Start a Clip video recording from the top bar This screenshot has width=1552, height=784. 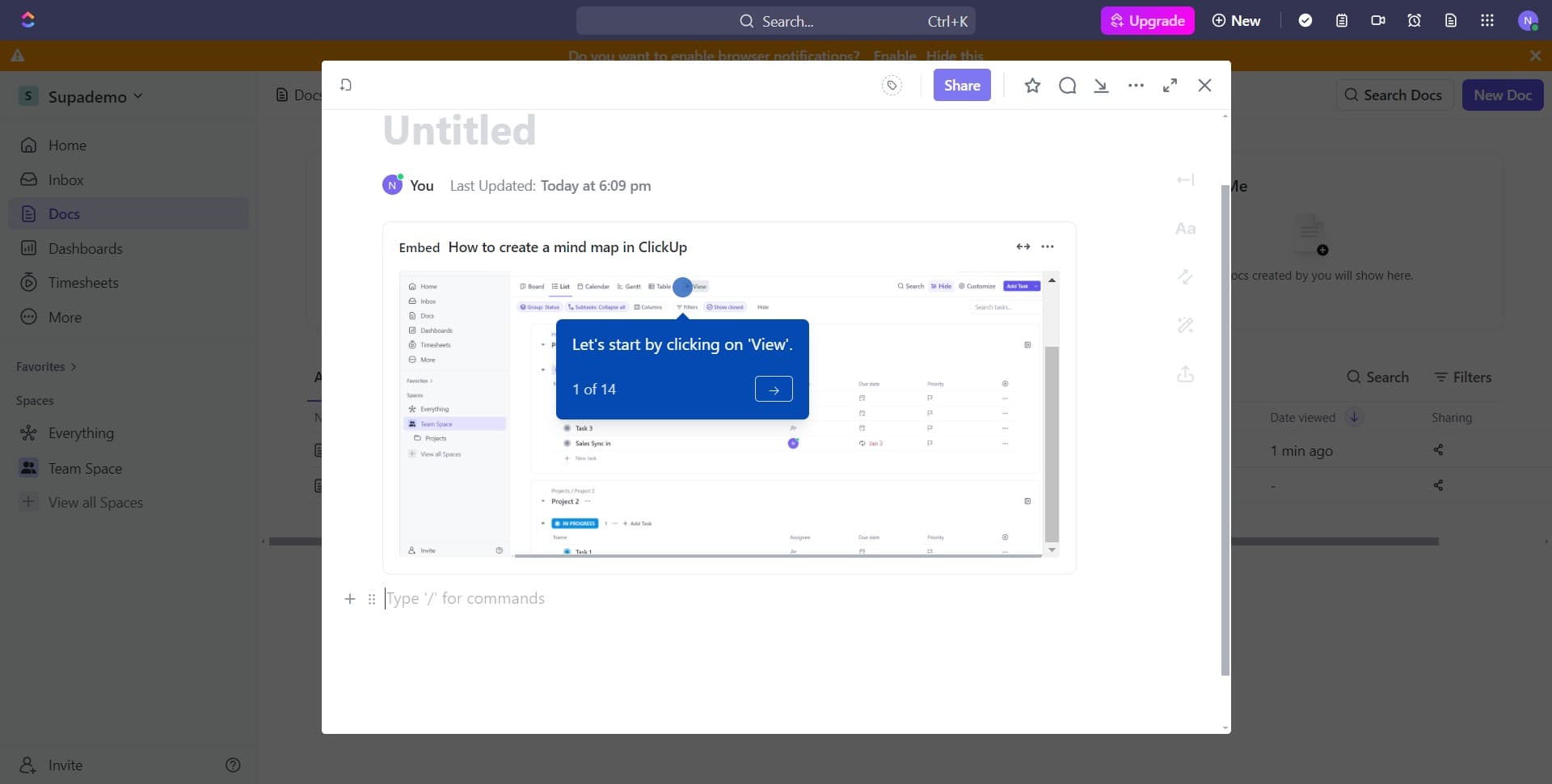pyautogui.click(x=1378, y=20)
